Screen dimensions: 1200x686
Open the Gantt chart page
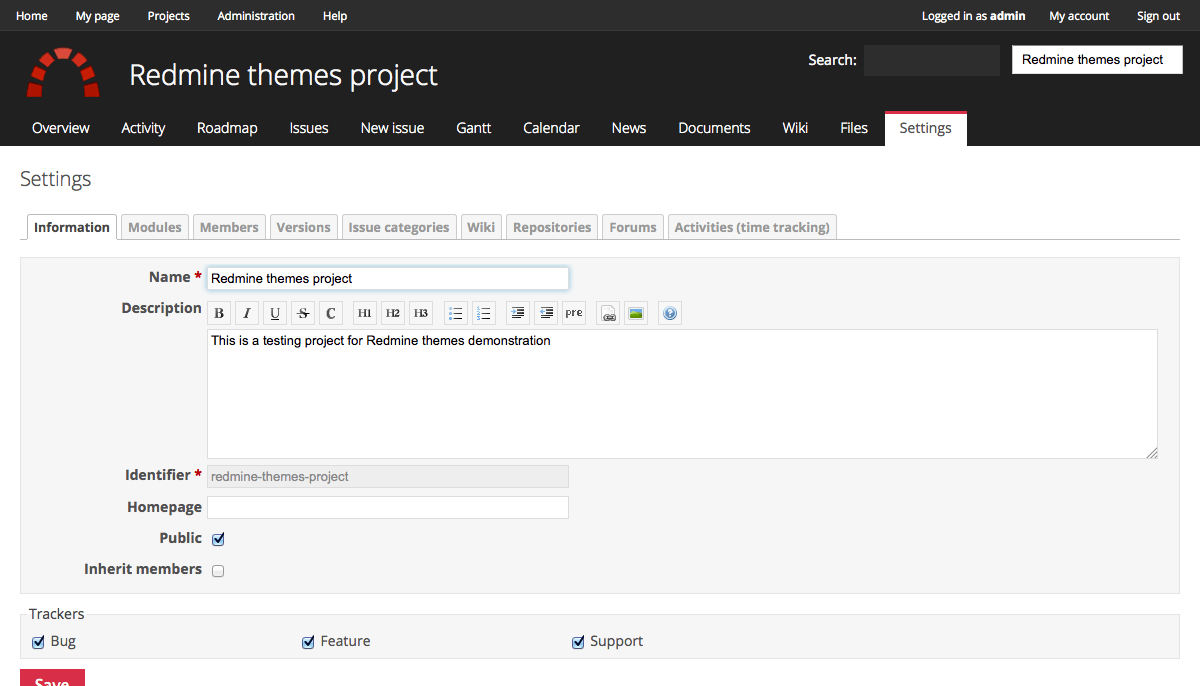[x=474, y=128]
